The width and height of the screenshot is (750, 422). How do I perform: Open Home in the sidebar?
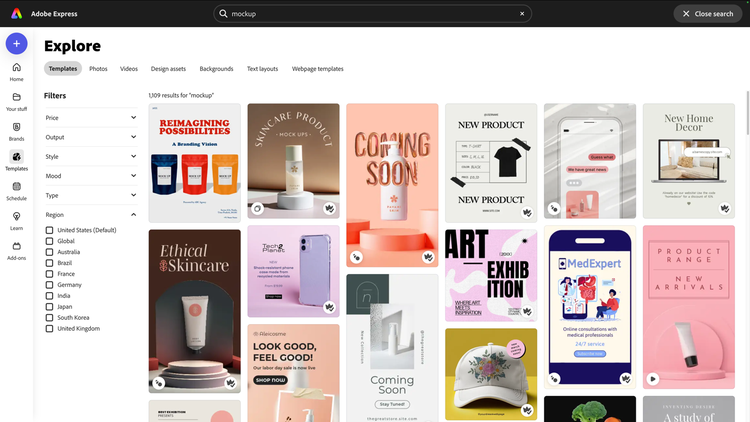16,72
